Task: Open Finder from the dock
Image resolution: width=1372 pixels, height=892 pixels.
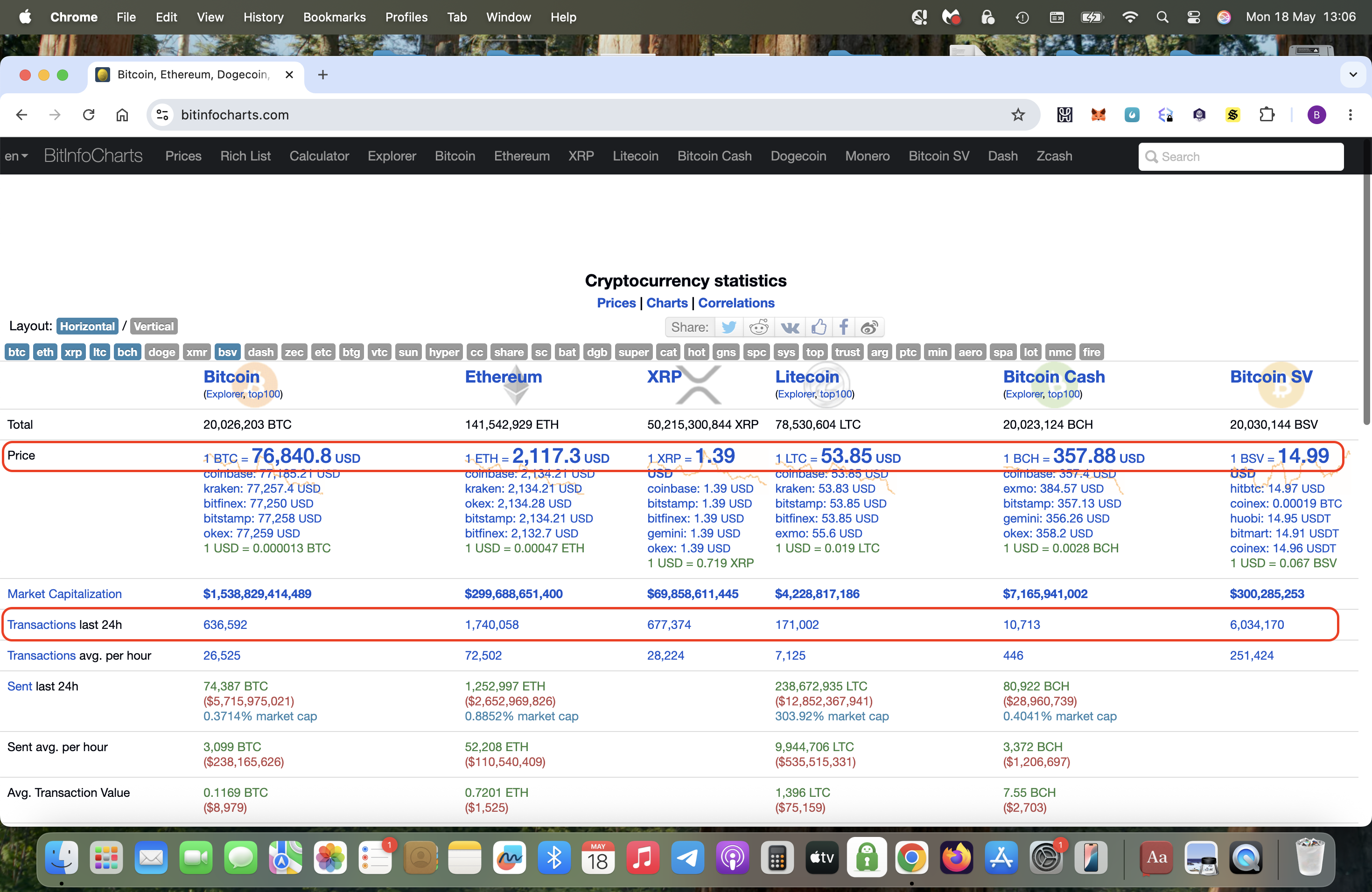Action: coord(62,857)
